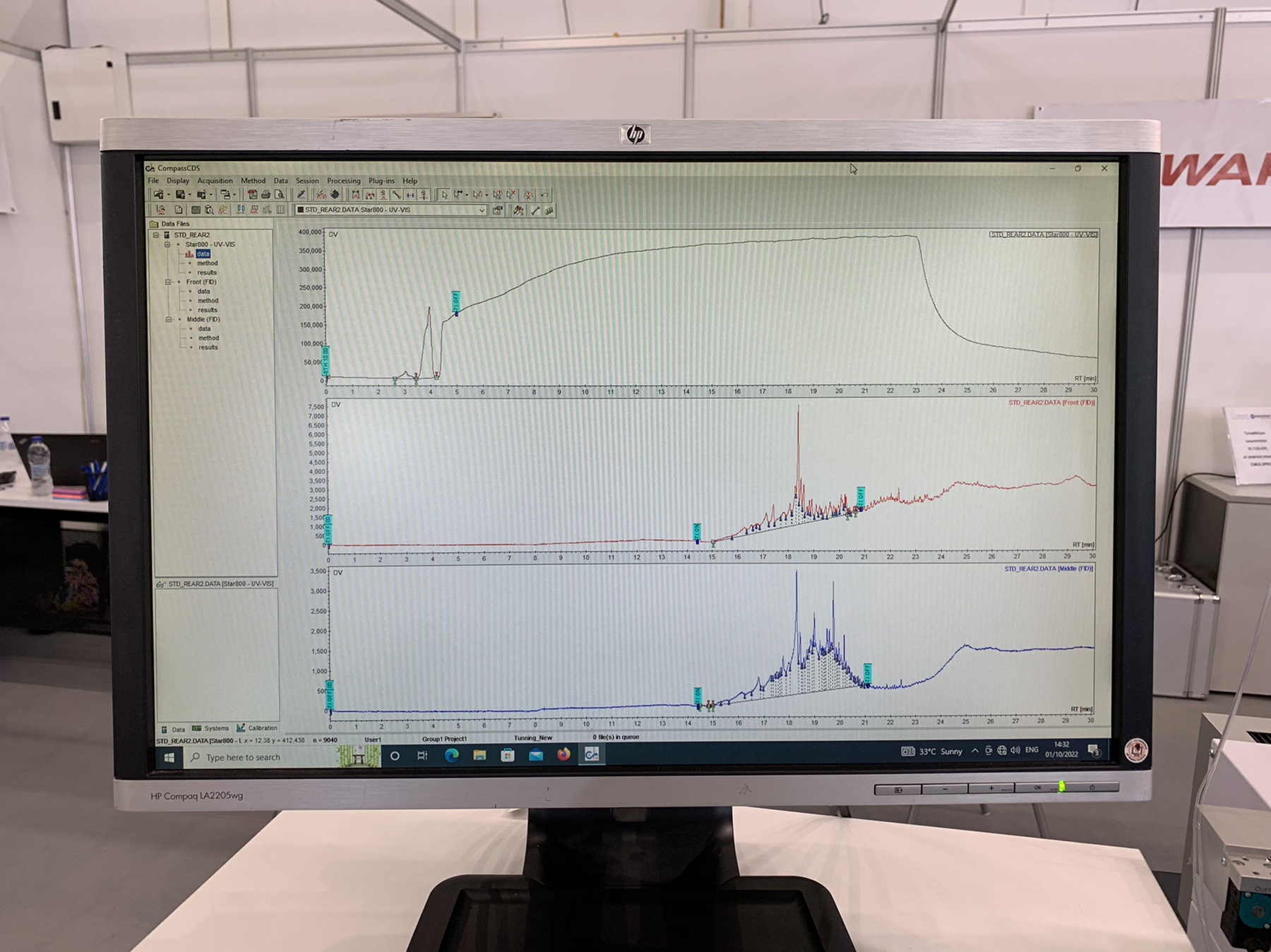
Task: Select results under Front (FID)
Action: 208,310
